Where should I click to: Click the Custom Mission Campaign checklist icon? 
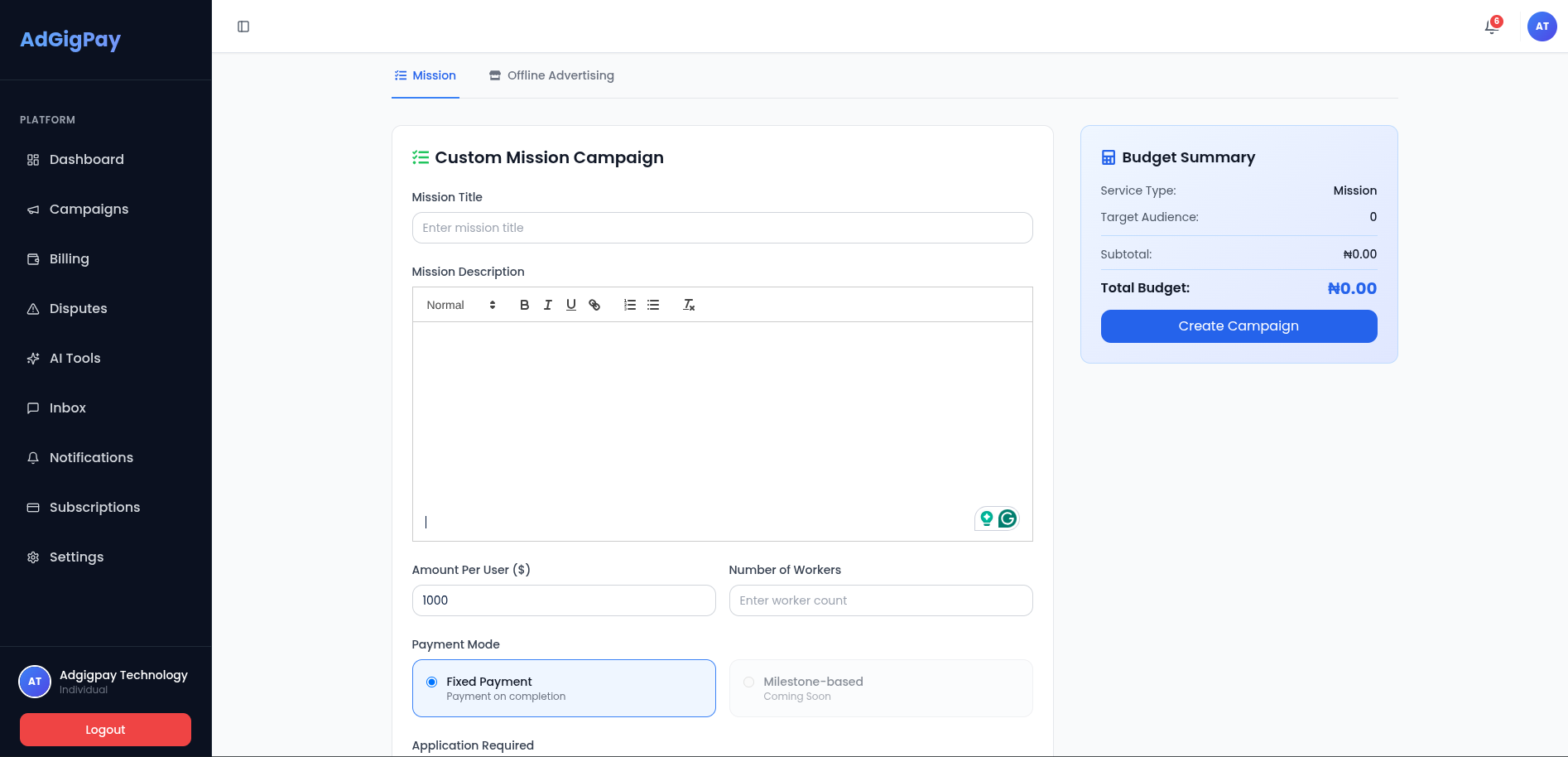421,157
